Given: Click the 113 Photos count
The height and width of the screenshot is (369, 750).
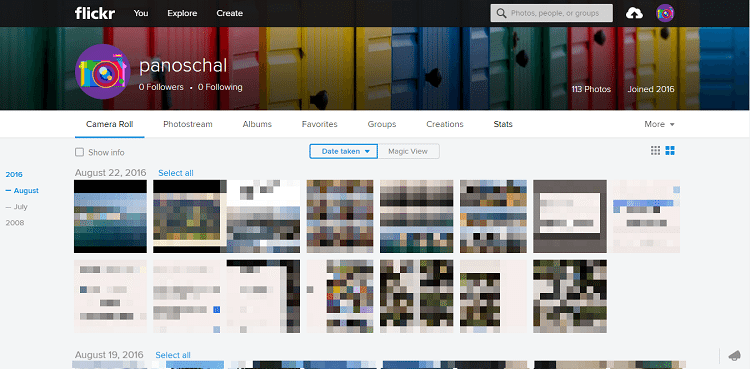Looking at the screenshot, I should click(x=591, y=89).
